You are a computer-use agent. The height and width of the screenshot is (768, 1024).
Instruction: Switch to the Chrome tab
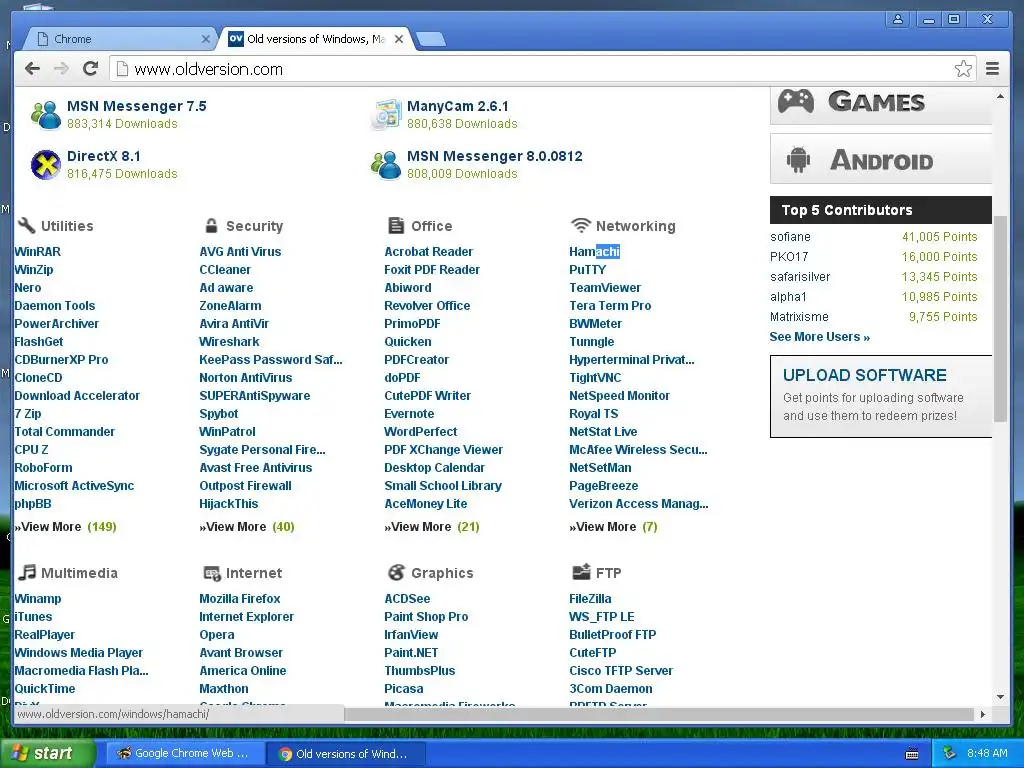click(x=120, y=39)
